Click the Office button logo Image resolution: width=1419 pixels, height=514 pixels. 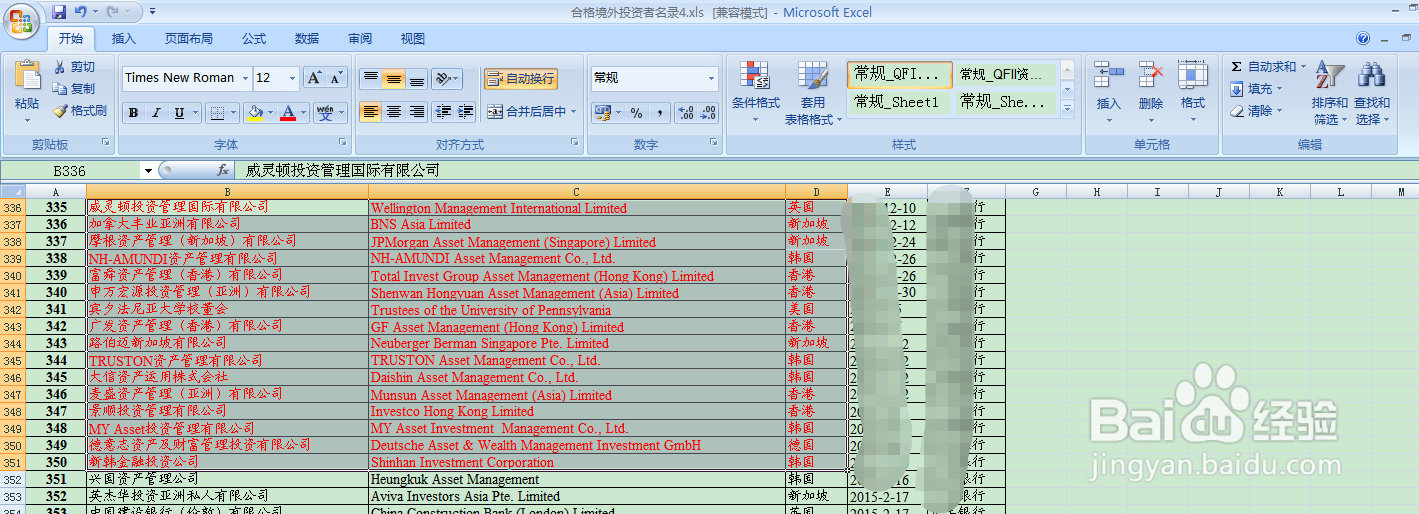22,19
